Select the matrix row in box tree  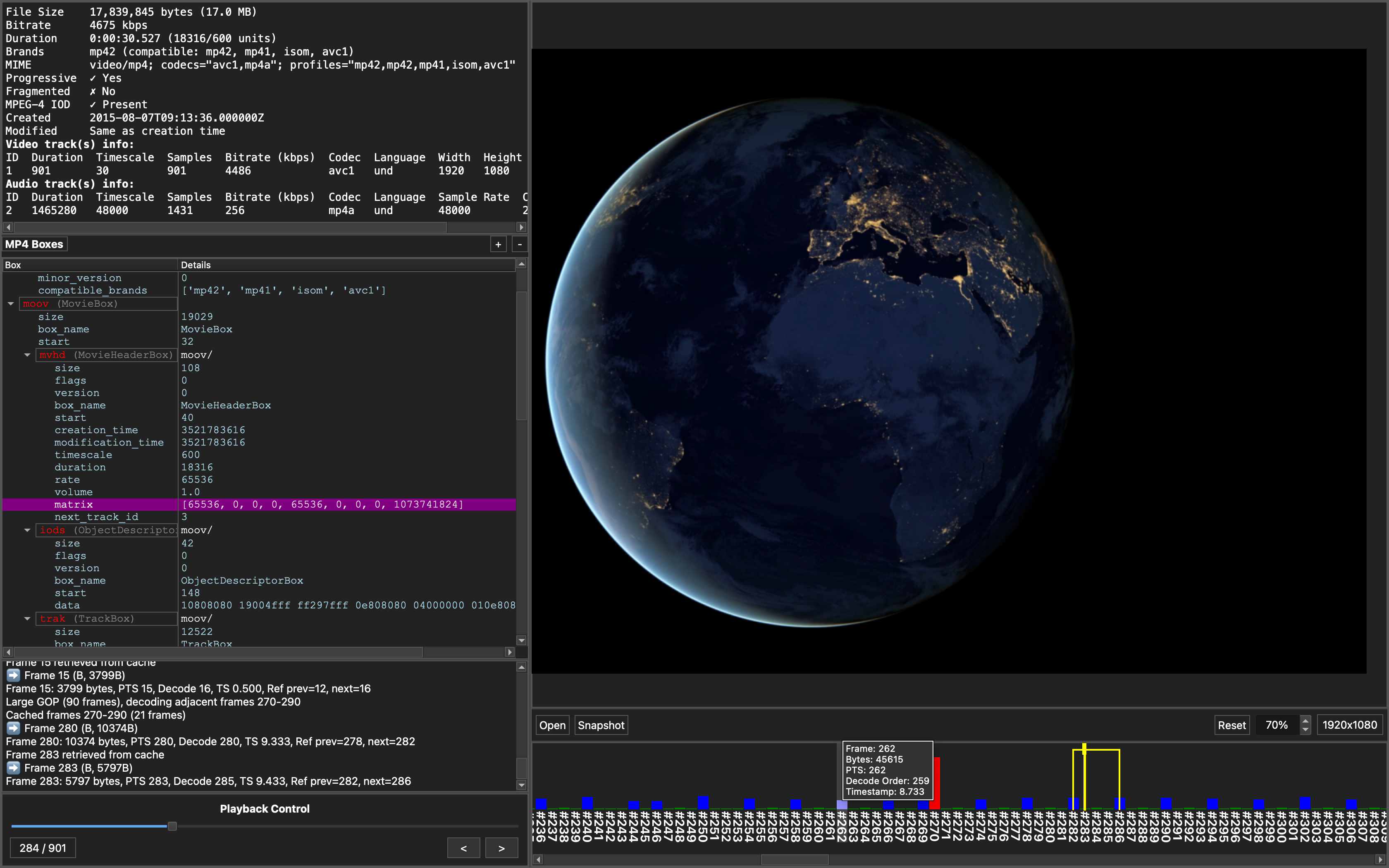coord(74,505)
